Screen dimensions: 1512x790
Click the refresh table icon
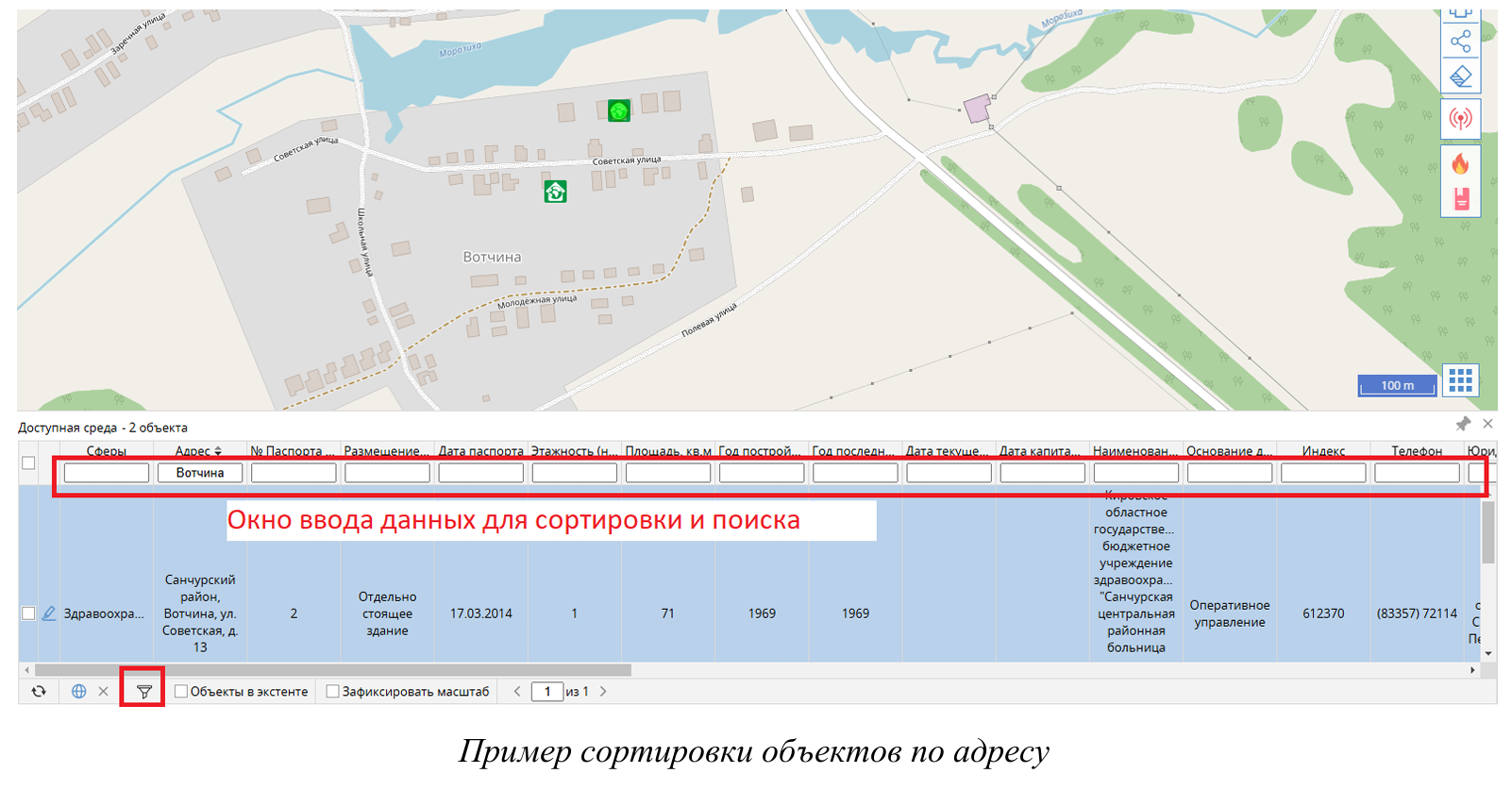point(39,692)
